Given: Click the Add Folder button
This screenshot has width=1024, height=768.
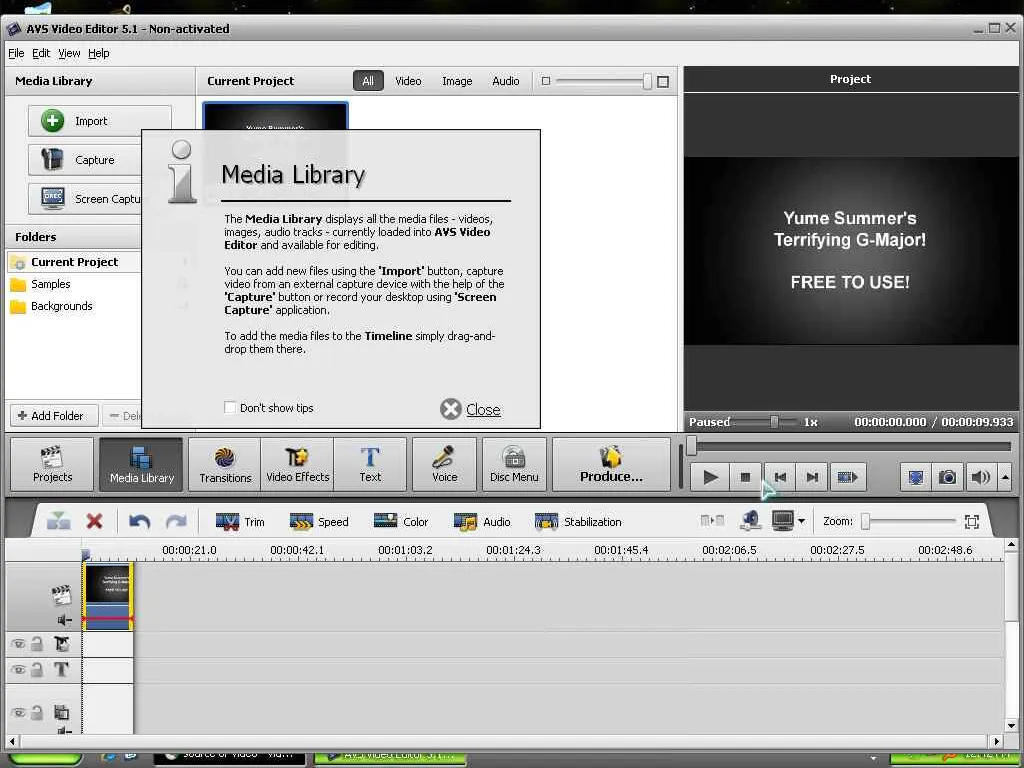Looking at the screenshot, I should point(52,415).
